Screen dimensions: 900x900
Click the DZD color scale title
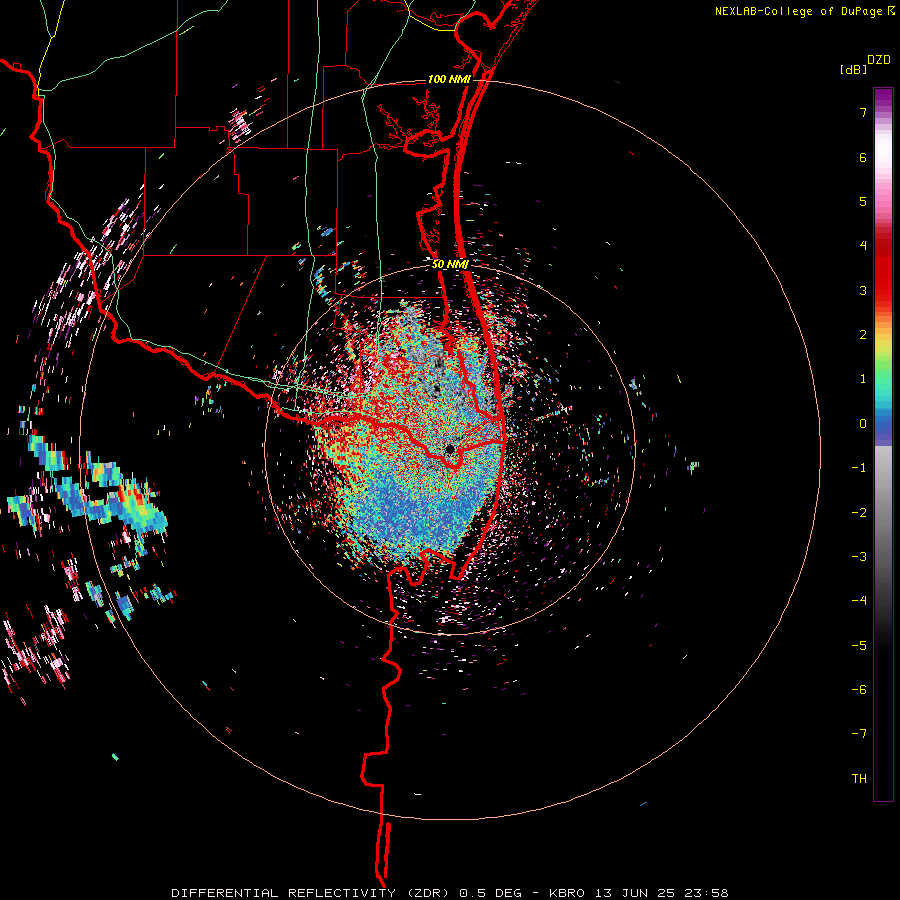(x=879, y=60)
